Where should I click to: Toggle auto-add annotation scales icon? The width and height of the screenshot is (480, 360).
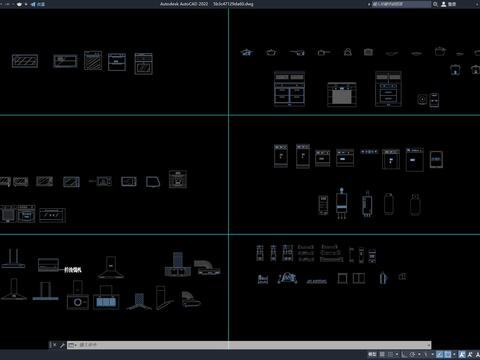470,354
